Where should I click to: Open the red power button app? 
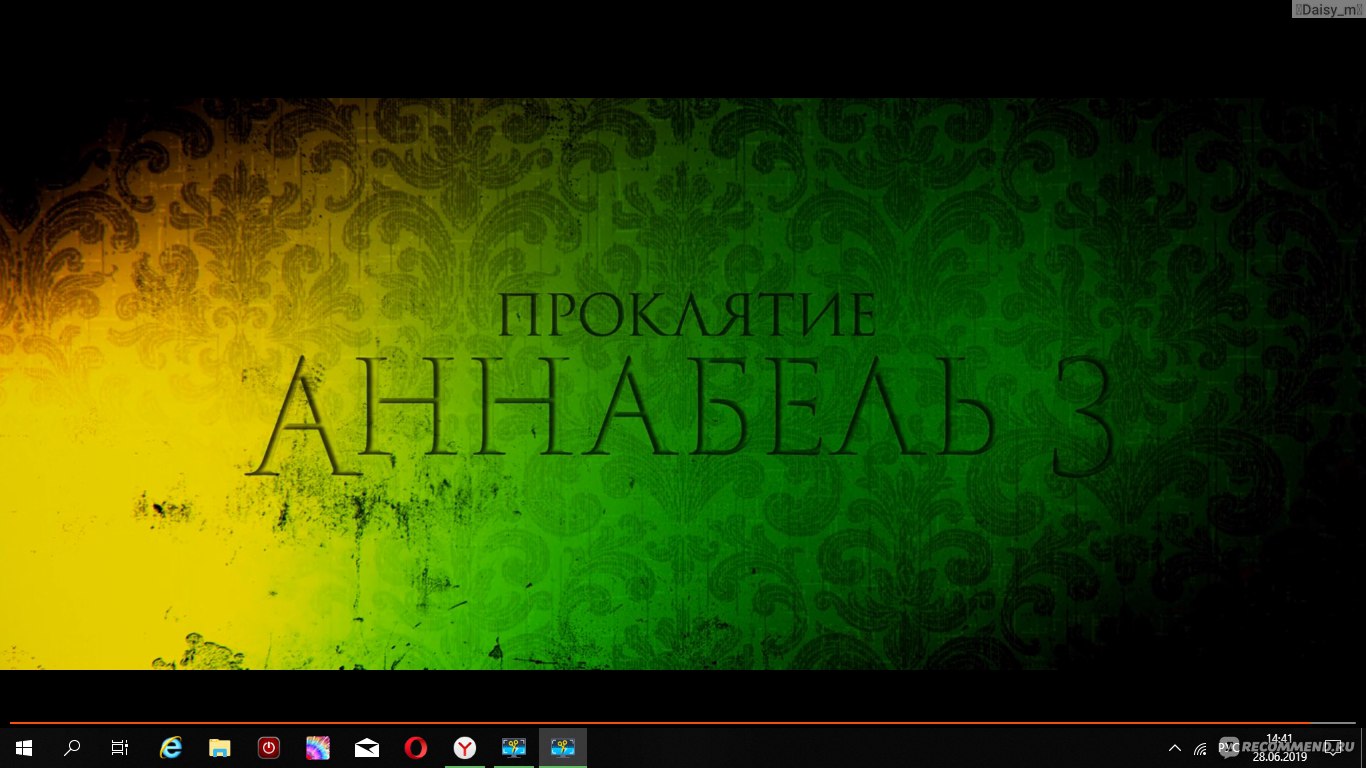tap(269, 748)
